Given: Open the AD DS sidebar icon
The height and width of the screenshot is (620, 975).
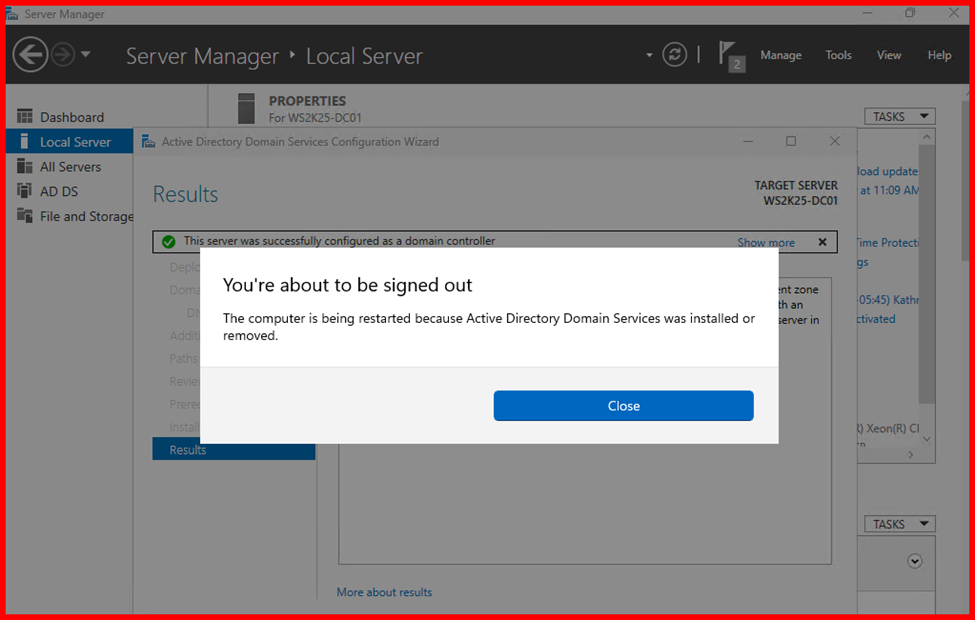Looking at the screenshot, I should (x=25, y=191).
